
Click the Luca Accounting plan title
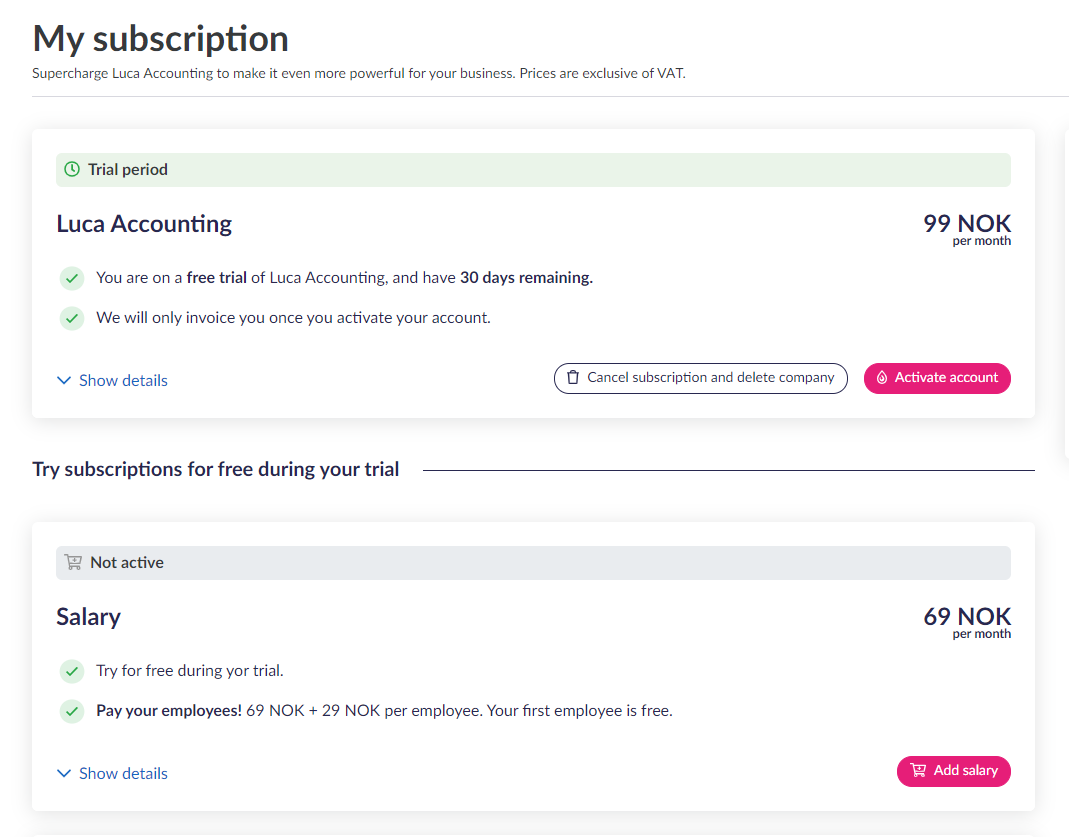tap(144, 224)
